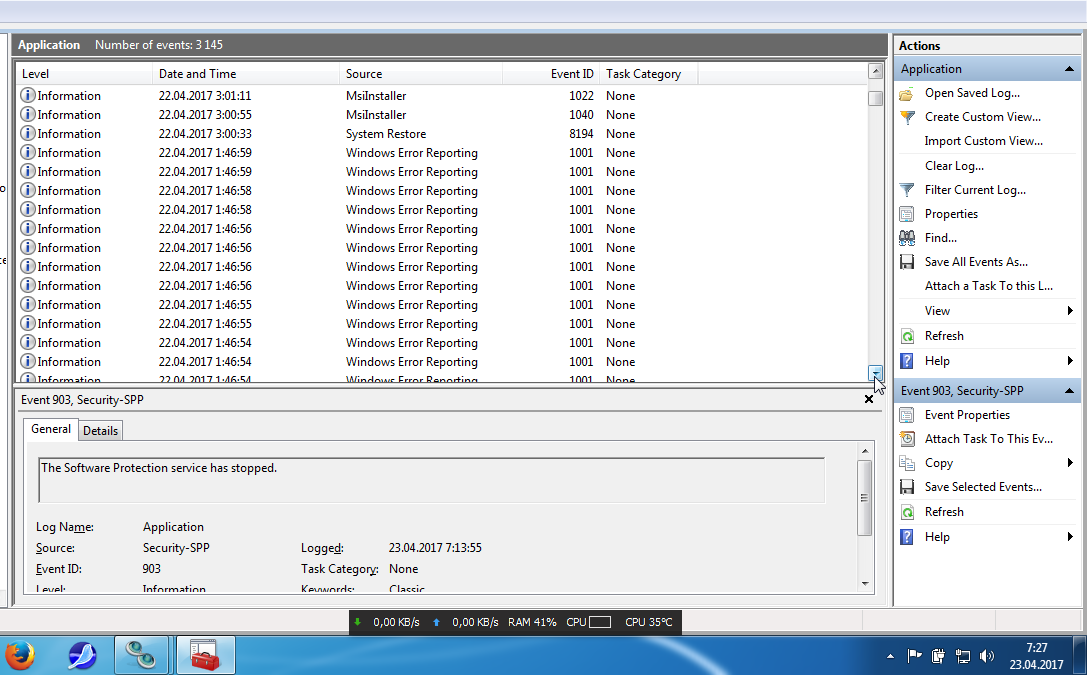Click the red toolbox taskbar icon
This screenshot has width=1087, height=675.
coord(205,655)
